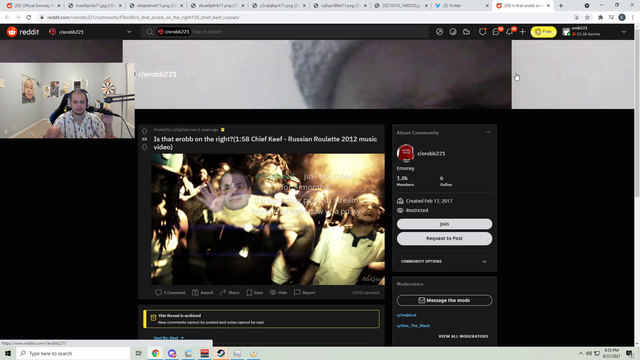Open the browser extensions puzzle icon

coord(600,18)
